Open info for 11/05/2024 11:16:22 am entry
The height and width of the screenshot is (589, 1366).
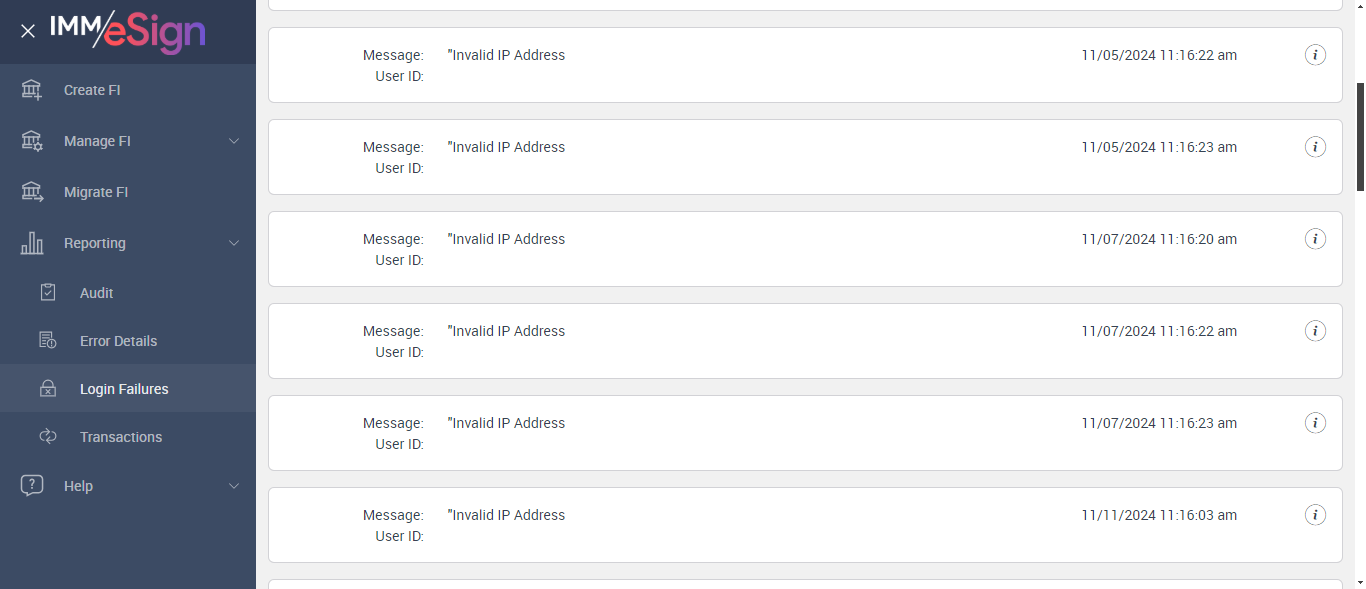click(1316, 55)
